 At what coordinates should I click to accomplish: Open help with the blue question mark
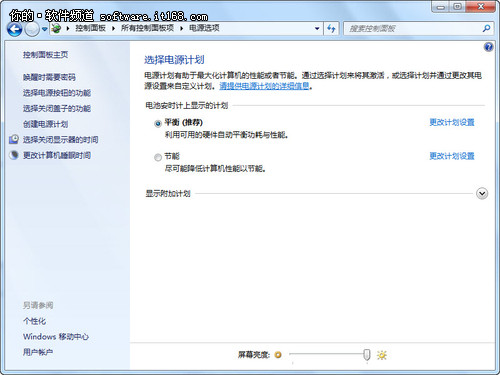[488, 47]
